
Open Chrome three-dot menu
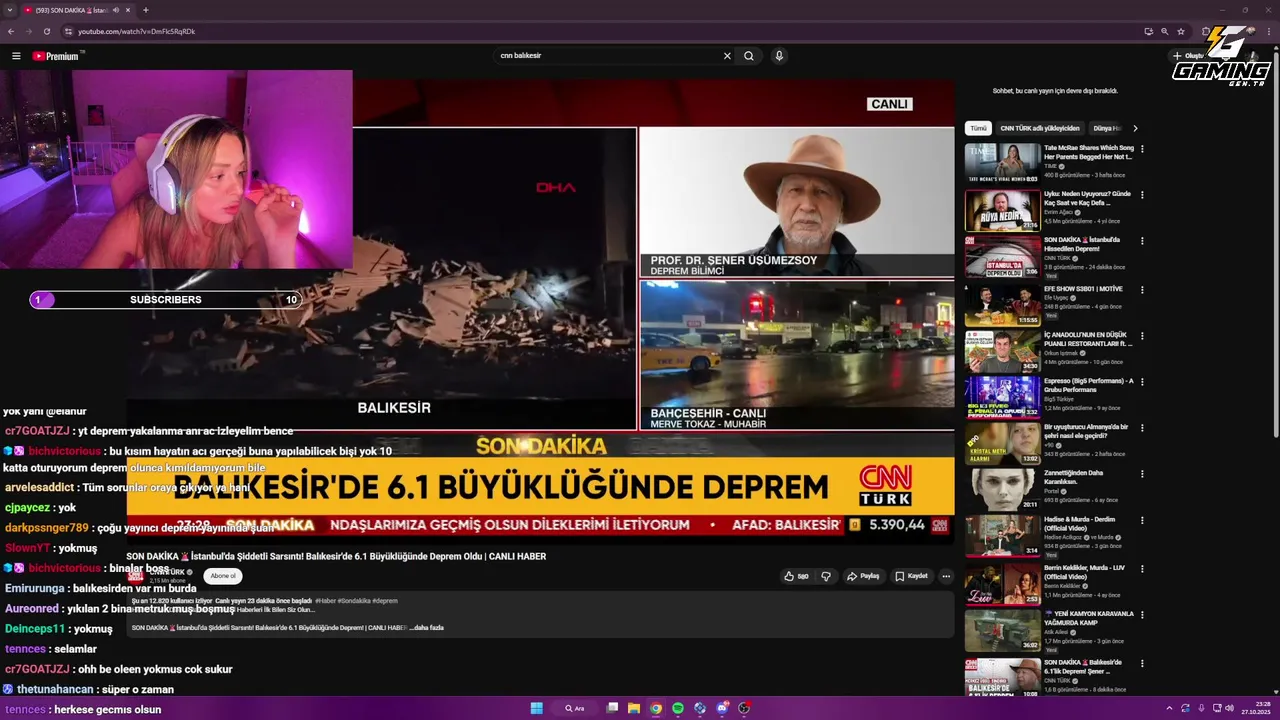1269,31
